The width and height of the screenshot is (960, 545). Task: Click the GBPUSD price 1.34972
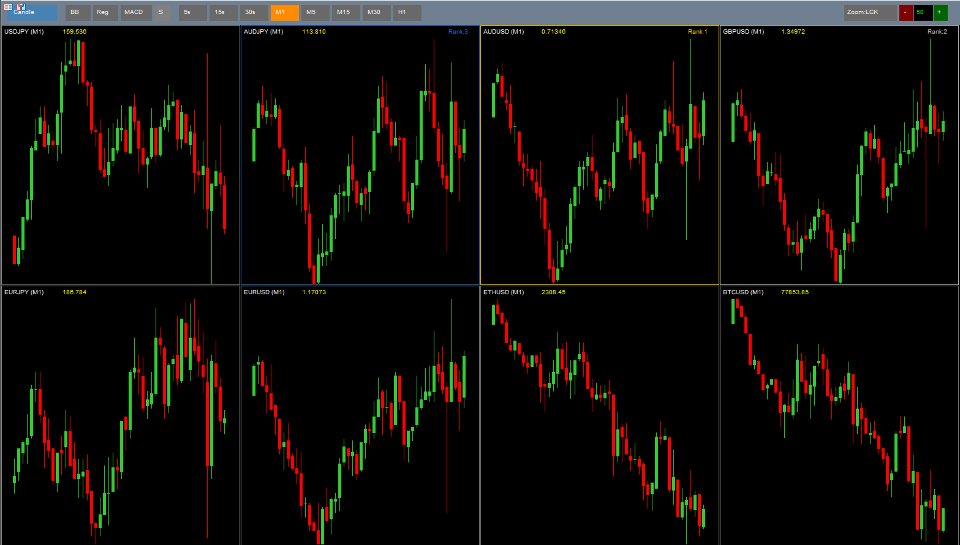pyautogui.click(x=793, y=31)
